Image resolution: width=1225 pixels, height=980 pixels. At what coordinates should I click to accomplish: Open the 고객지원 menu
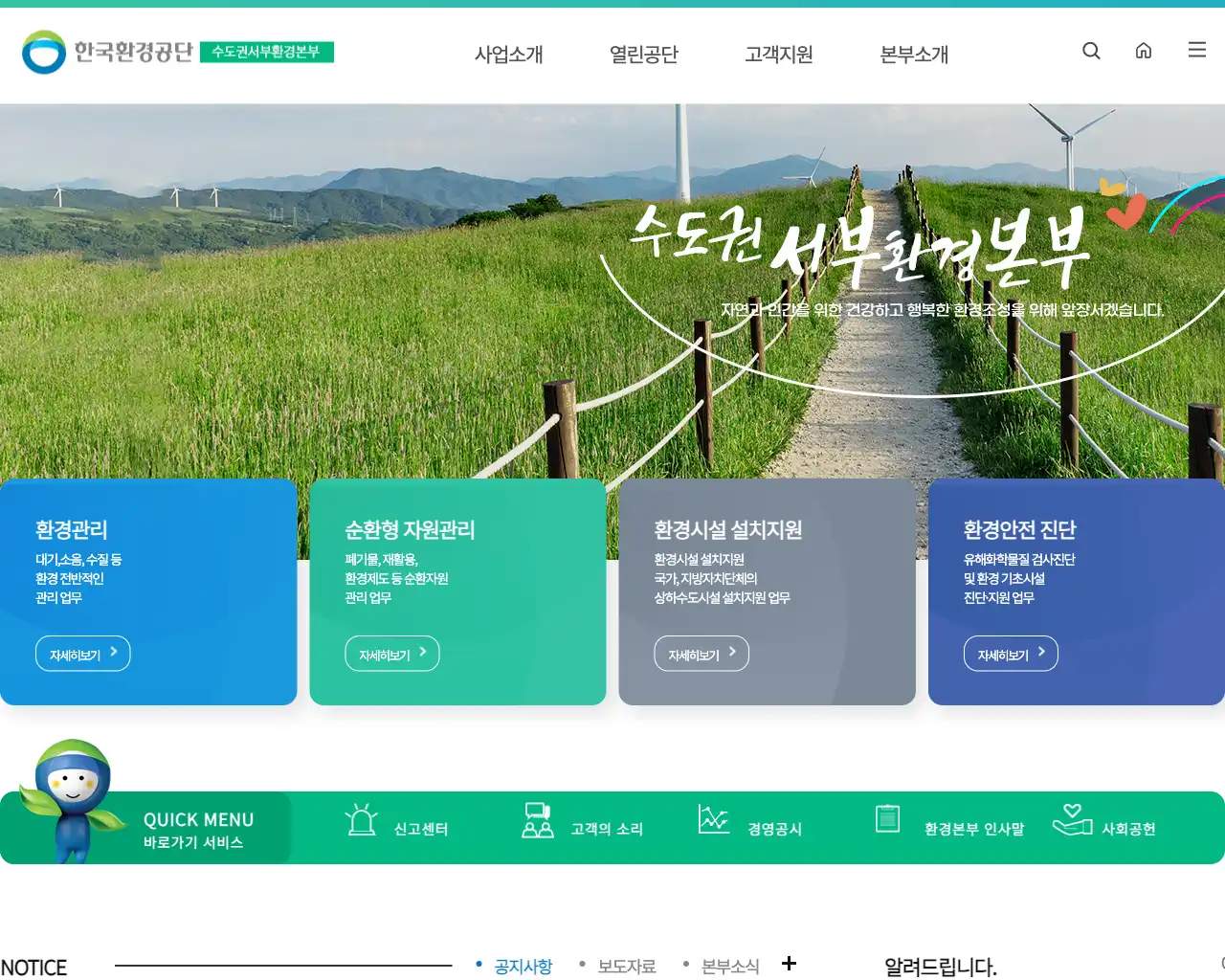coord(778,55)
